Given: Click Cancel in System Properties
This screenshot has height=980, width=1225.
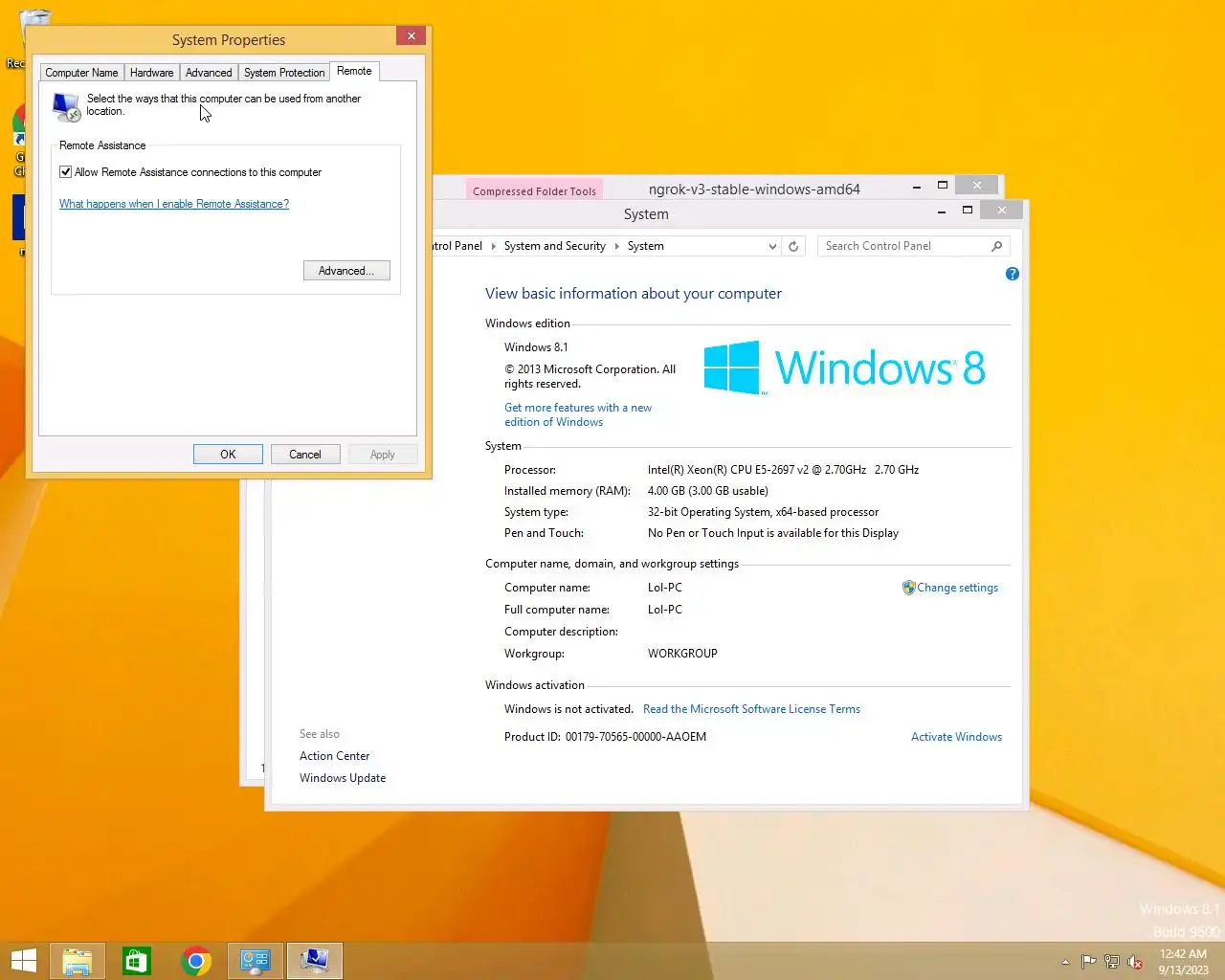Looking at the screenshot, I should 305,455.
